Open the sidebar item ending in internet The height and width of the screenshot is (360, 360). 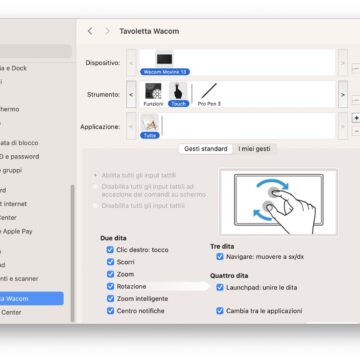tap(13, 204)
